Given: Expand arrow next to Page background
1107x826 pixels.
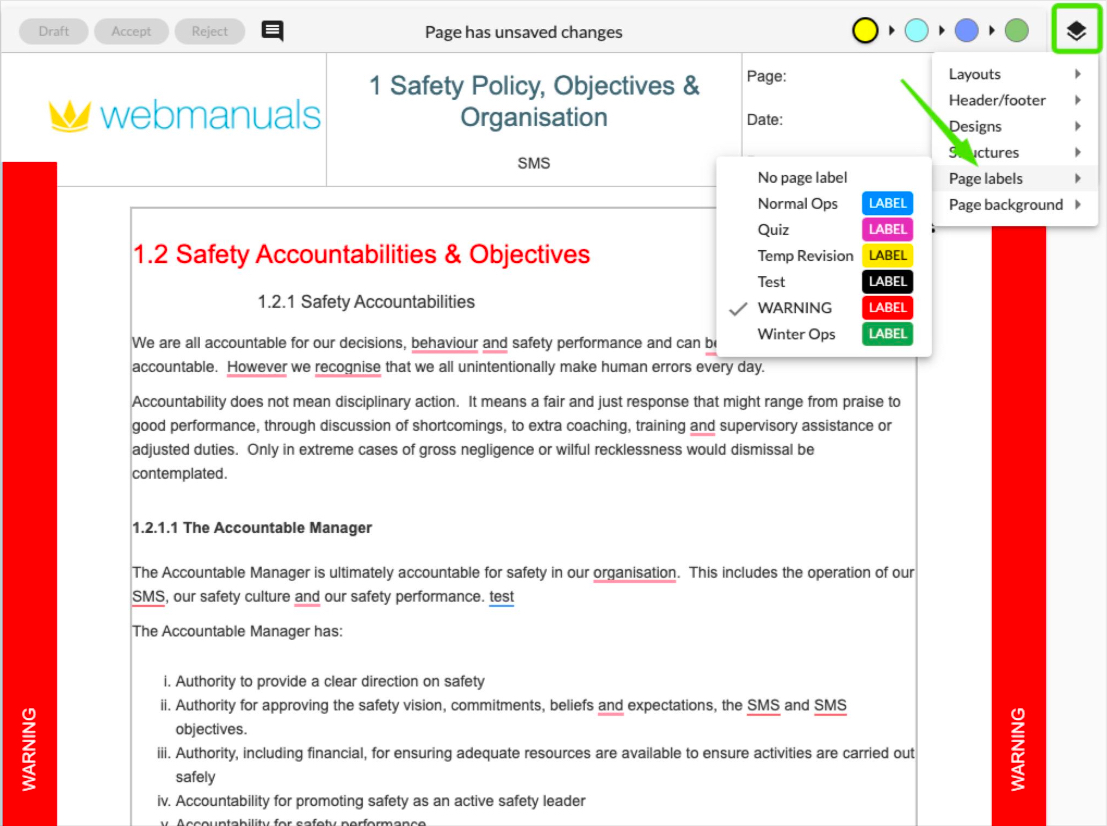Looking at the screenshot, I should point(1078,205).
